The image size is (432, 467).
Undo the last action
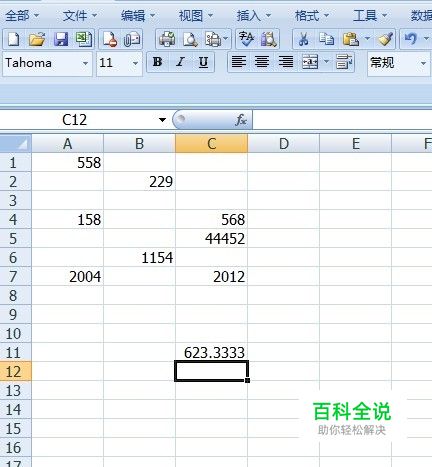tap(411, 39)
